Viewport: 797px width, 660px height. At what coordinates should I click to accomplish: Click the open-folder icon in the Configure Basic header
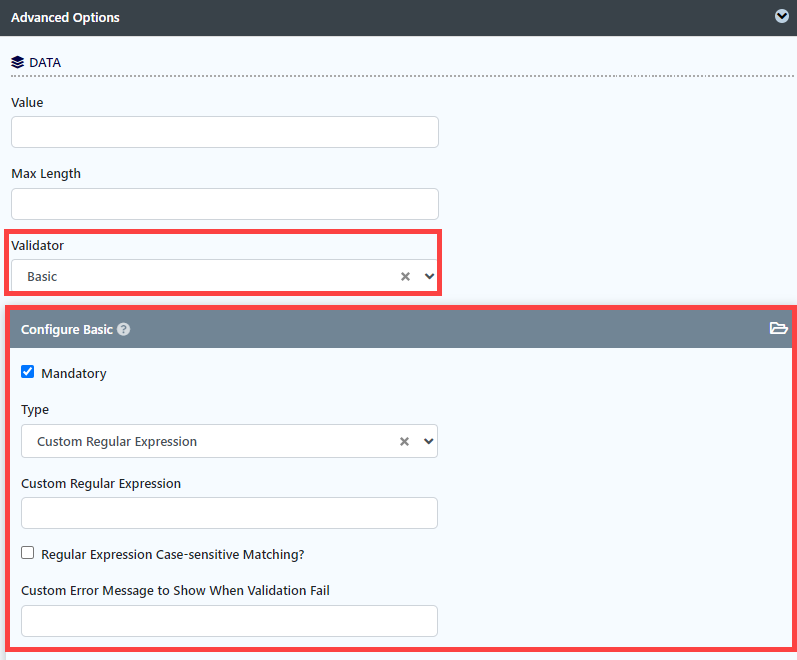click(778, 328)
